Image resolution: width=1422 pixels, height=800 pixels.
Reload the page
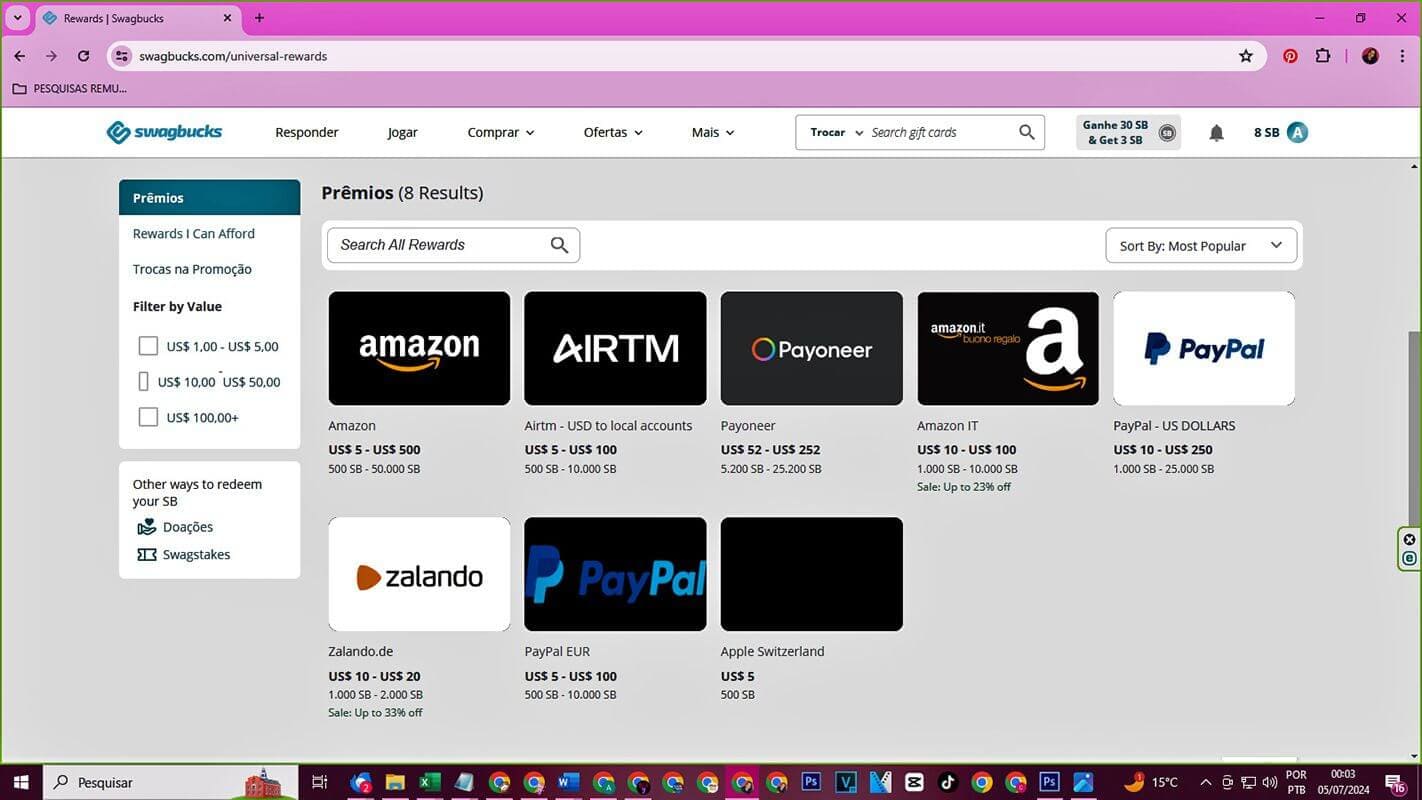[x=84, y=56]
